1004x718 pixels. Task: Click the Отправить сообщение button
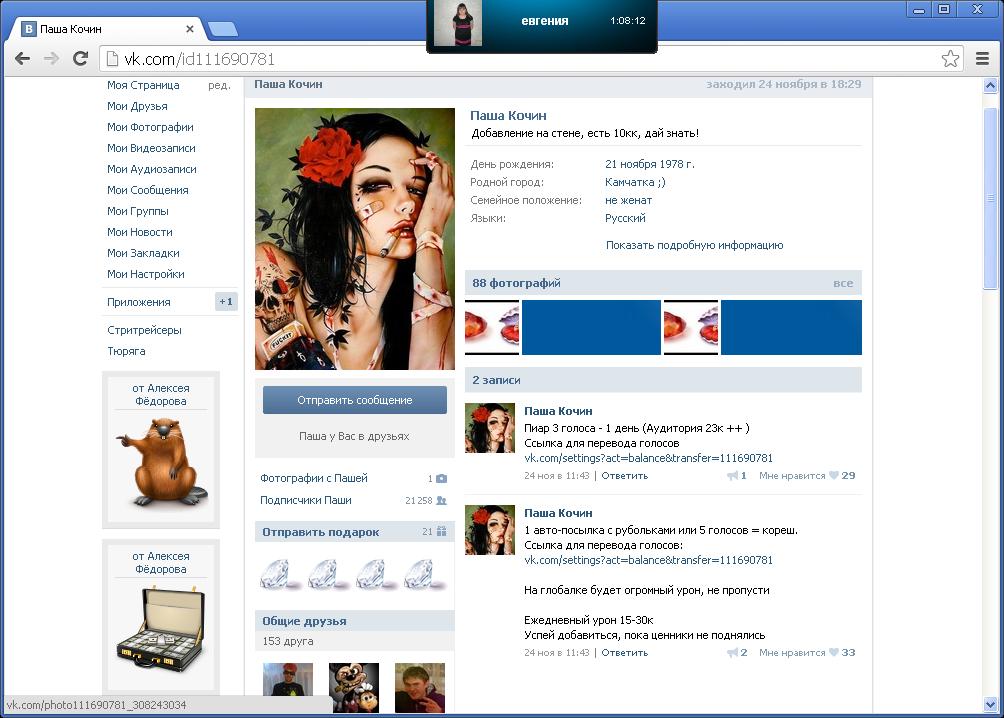tap(355, 400)
